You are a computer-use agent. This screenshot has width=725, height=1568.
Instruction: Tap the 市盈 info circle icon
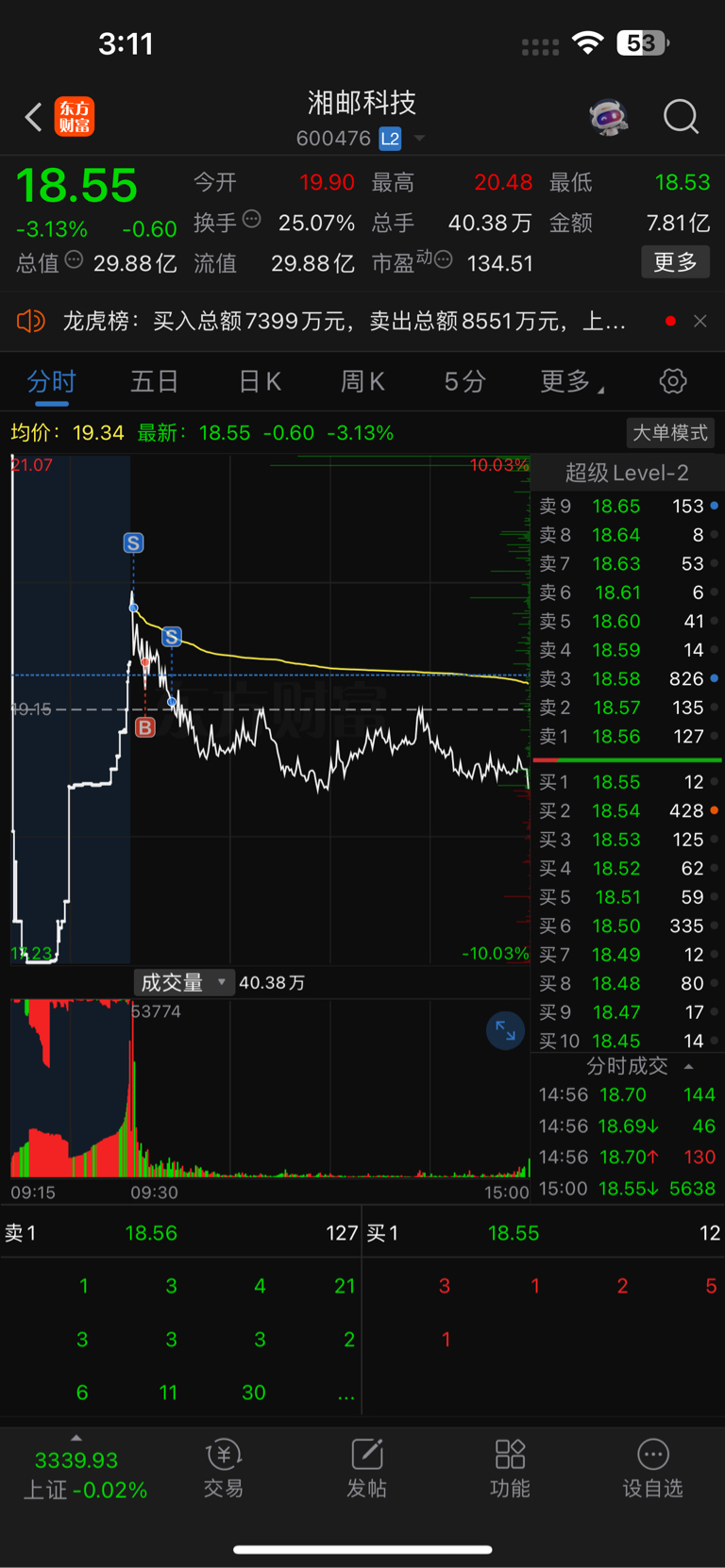tap(444, 259)
